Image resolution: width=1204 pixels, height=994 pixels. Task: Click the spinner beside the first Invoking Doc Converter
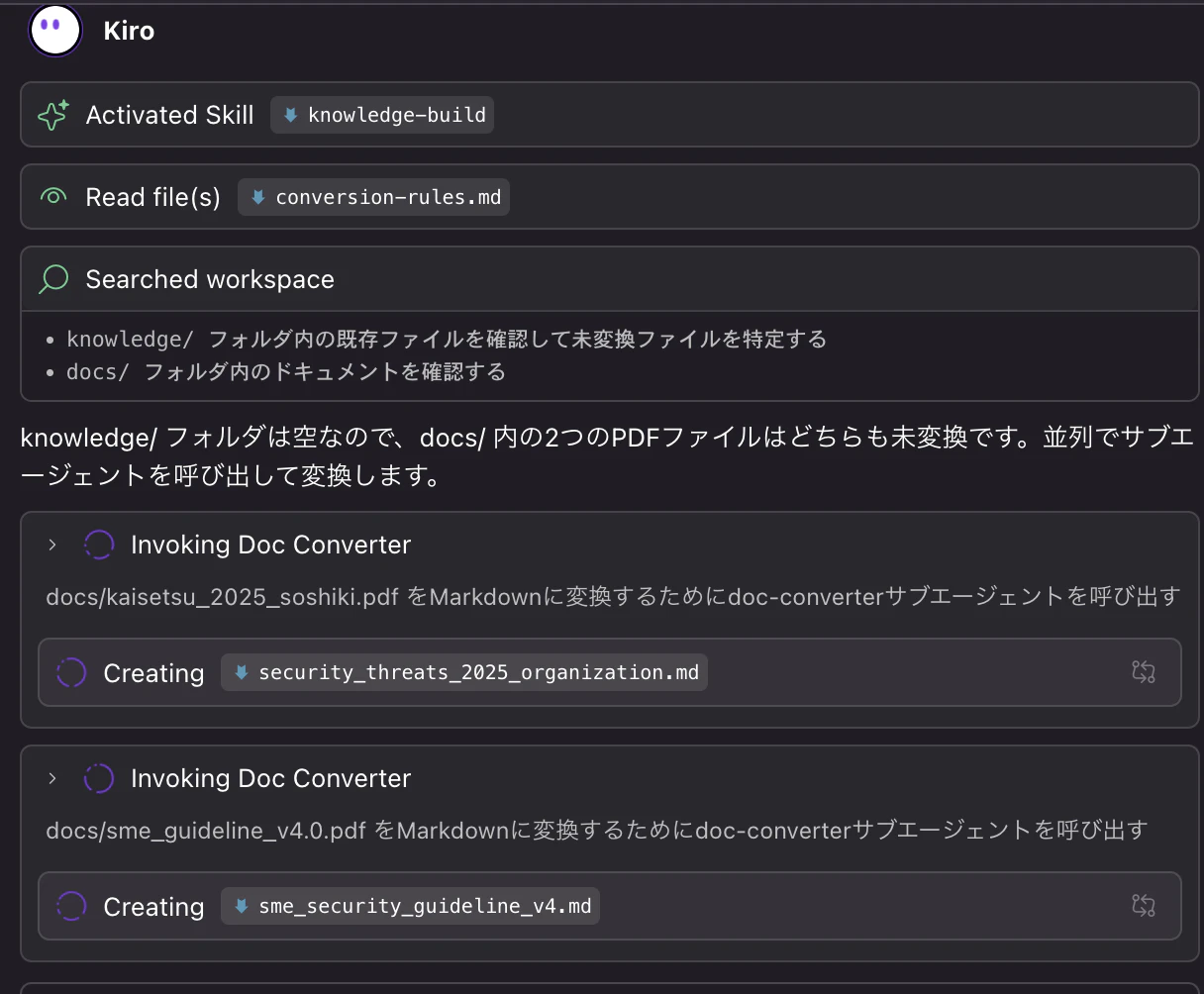[99, 545]
